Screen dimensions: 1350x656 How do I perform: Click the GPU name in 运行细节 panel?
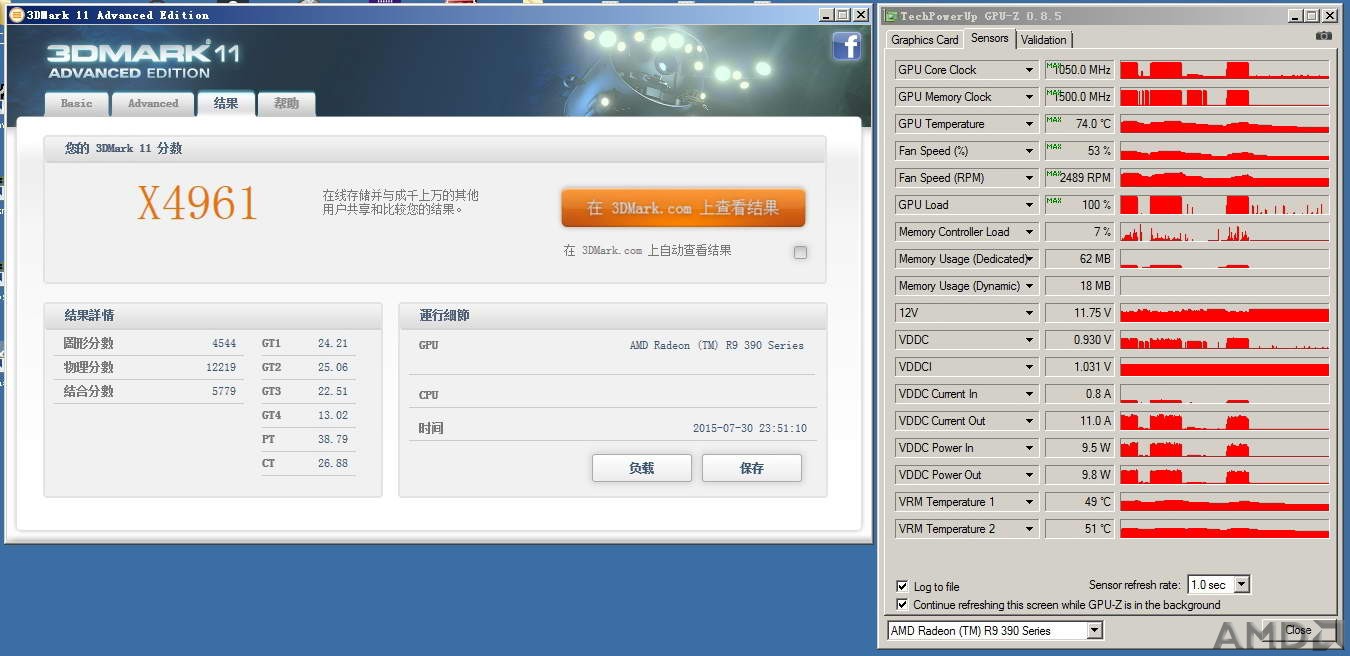[x=717, y=346]
